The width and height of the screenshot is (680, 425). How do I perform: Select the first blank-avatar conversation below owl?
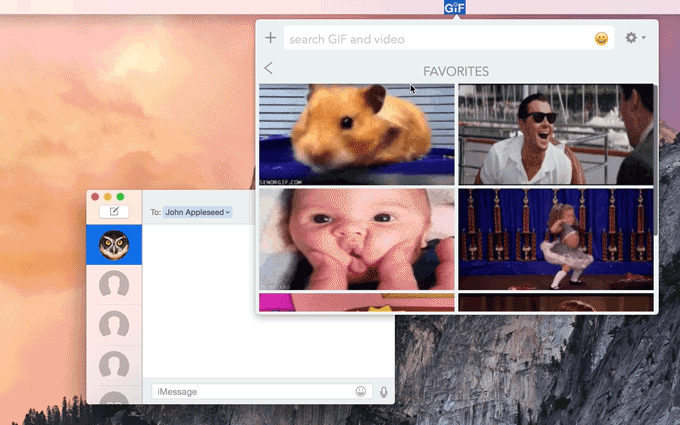click(x=114, y=286)
